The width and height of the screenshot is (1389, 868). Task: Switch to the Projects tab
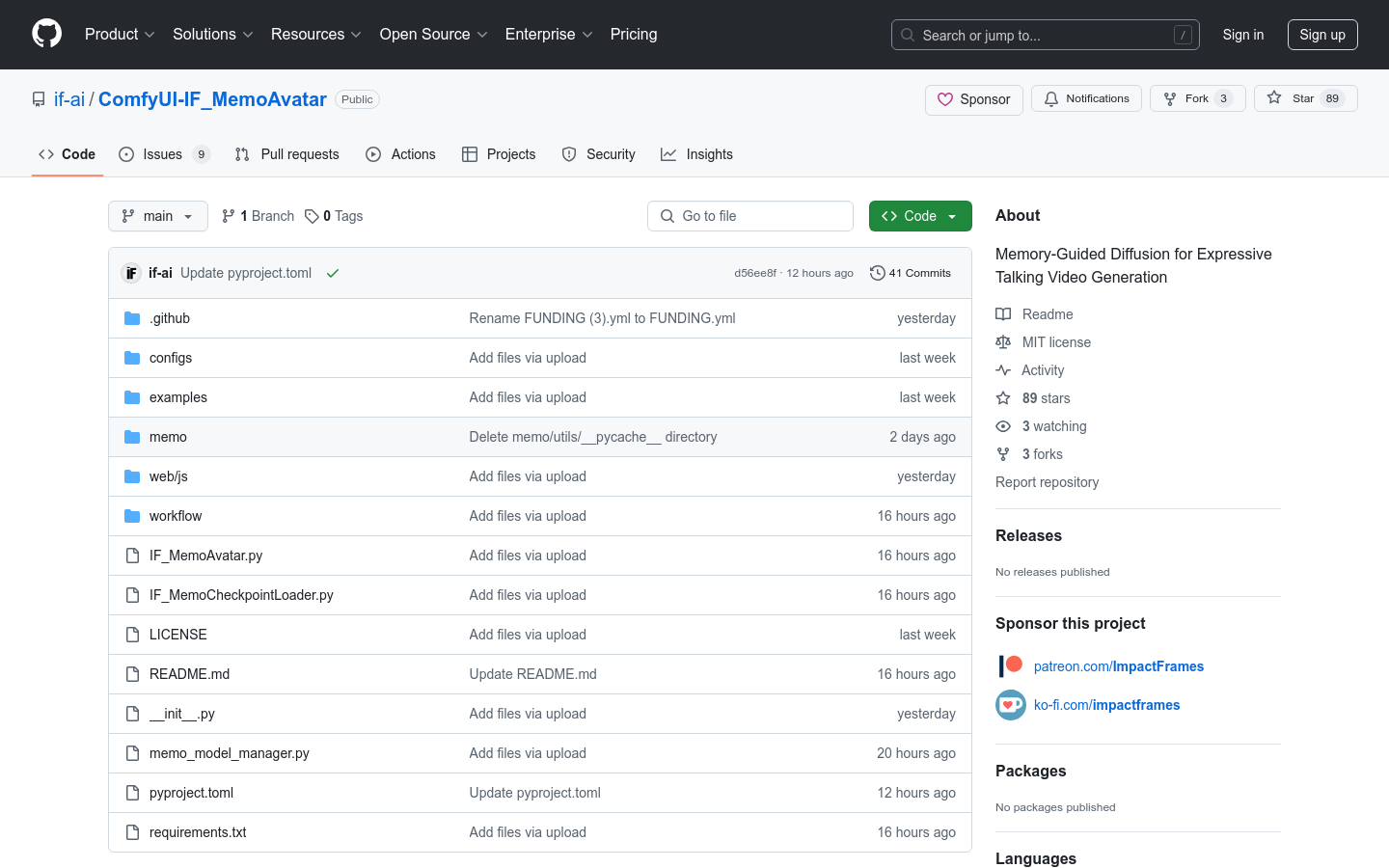click(x=499, y=154)
